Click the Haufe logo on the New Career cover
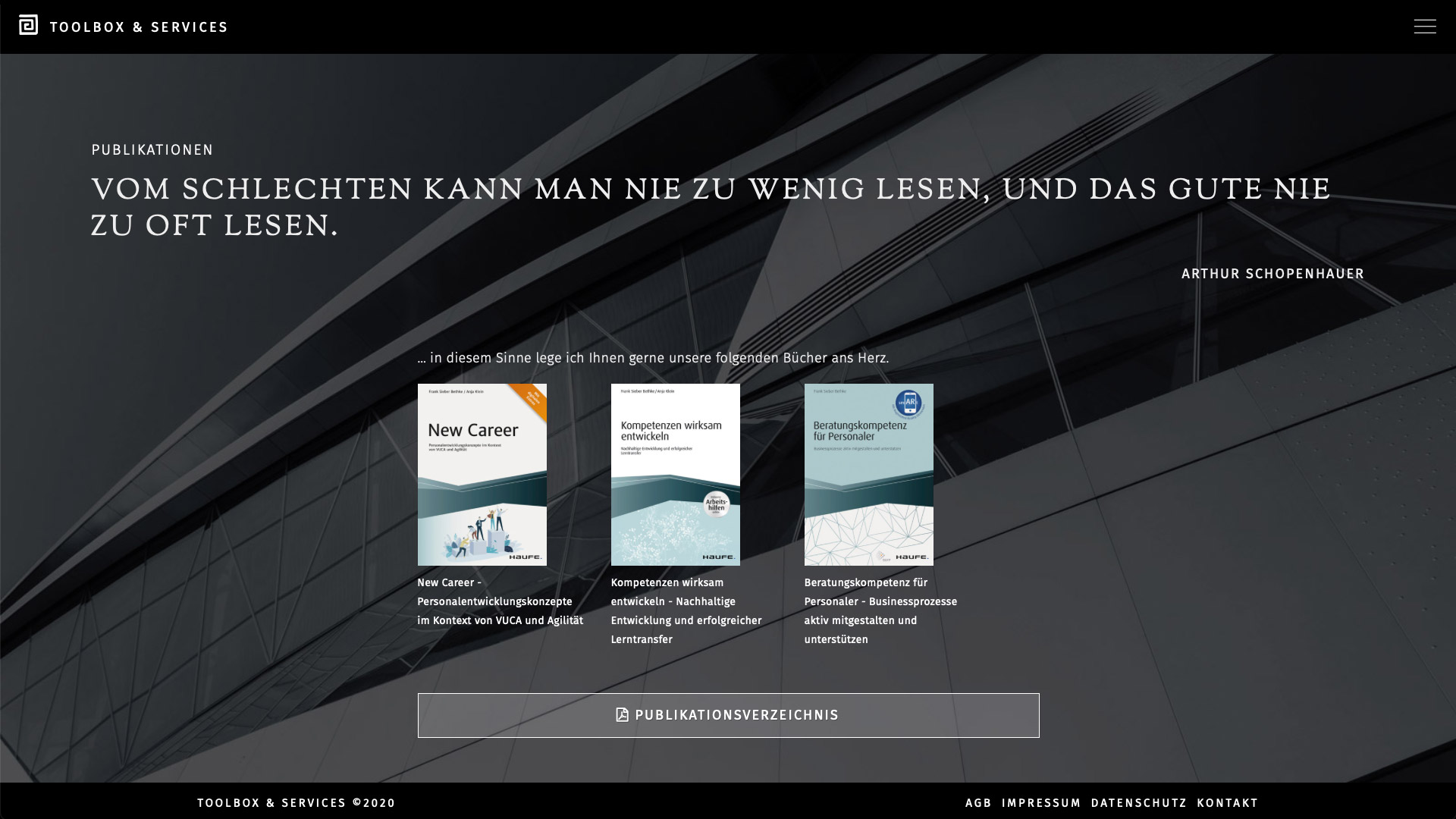The height and width of the screenshot is (819, 1456). coord(526,557)
